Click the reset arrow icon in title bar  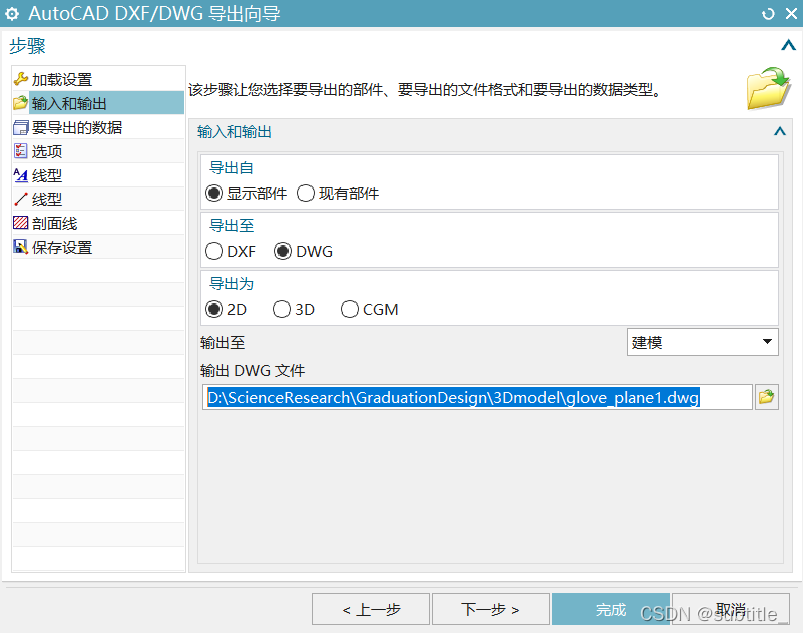[x=768, y=14]
